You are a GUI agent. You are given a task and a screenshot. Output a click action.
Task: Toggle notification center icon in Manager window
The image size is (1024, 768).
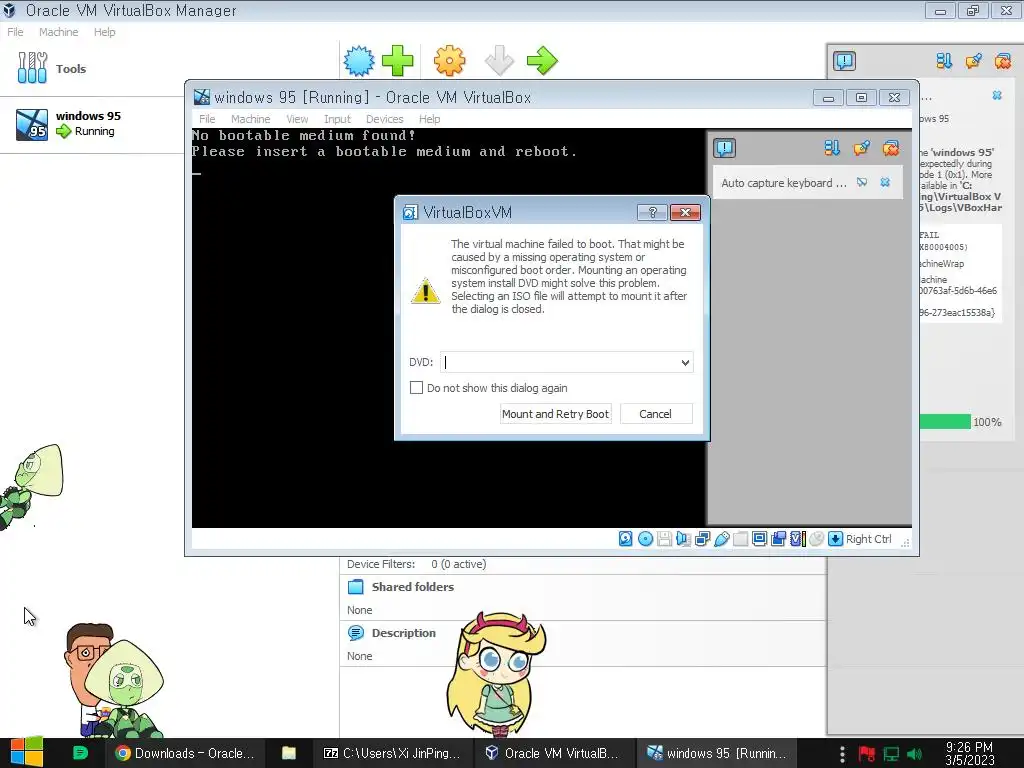point(844,61)
